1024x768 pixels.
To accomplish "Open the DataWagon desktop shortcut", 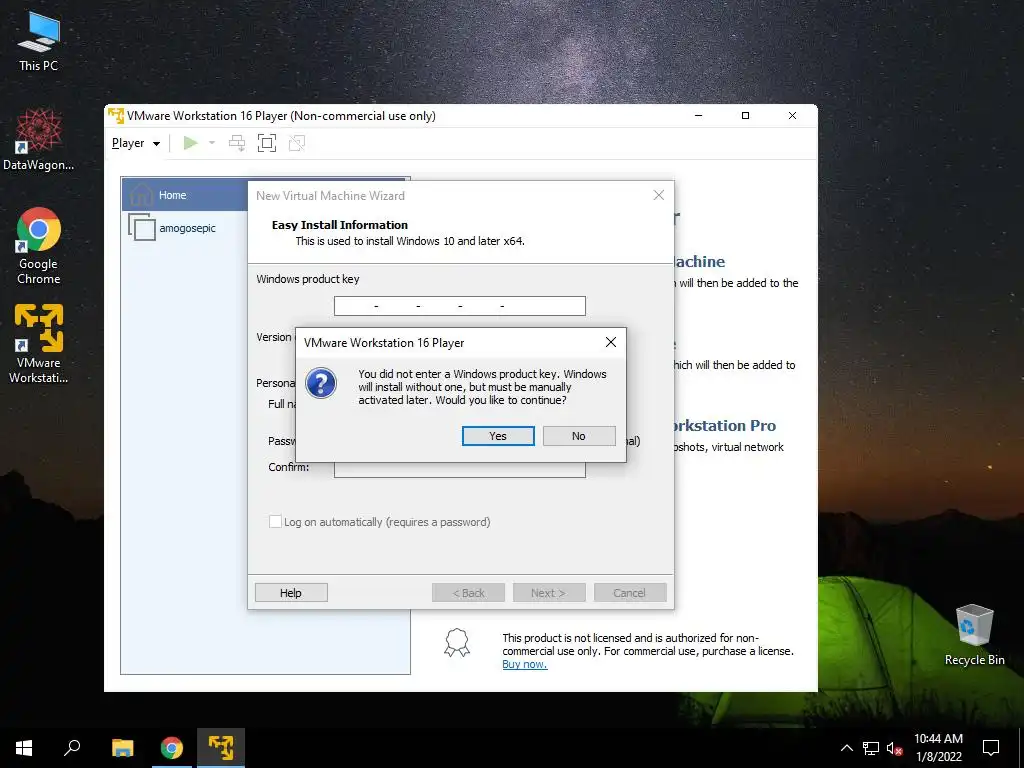I will tap(39, 140).
